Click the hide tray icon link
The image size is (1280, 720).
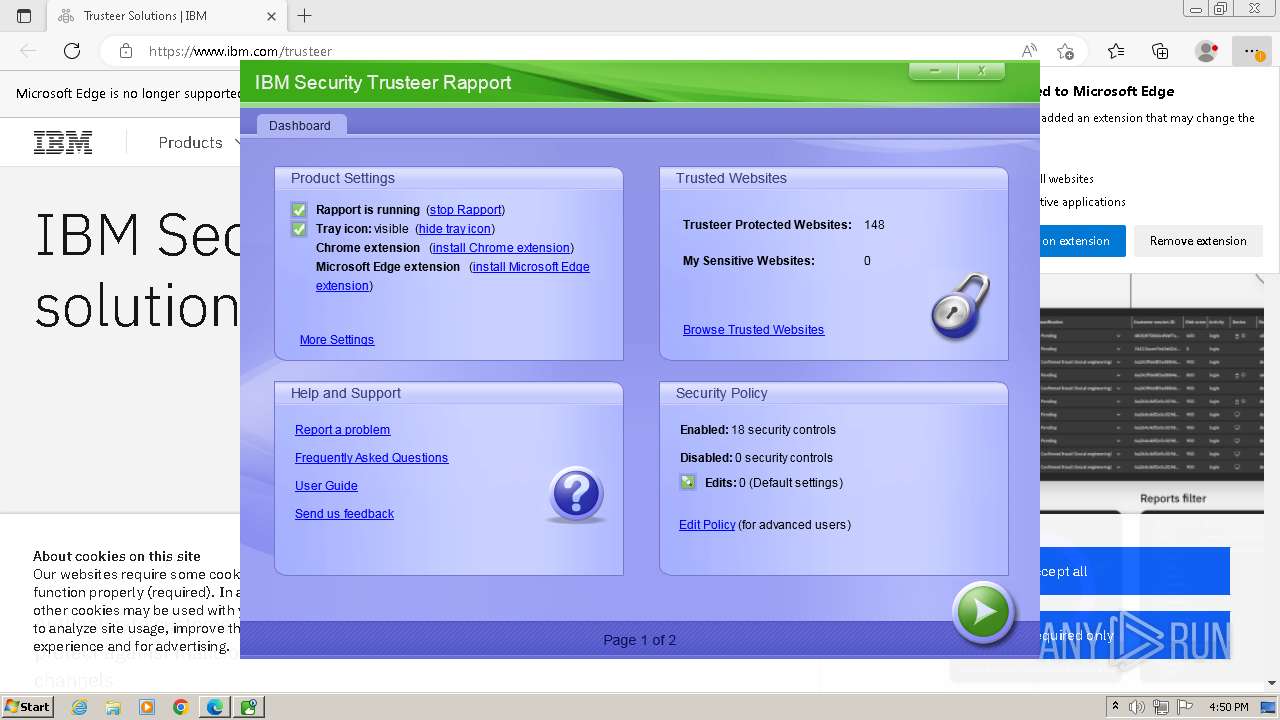(x=455, y=229)
